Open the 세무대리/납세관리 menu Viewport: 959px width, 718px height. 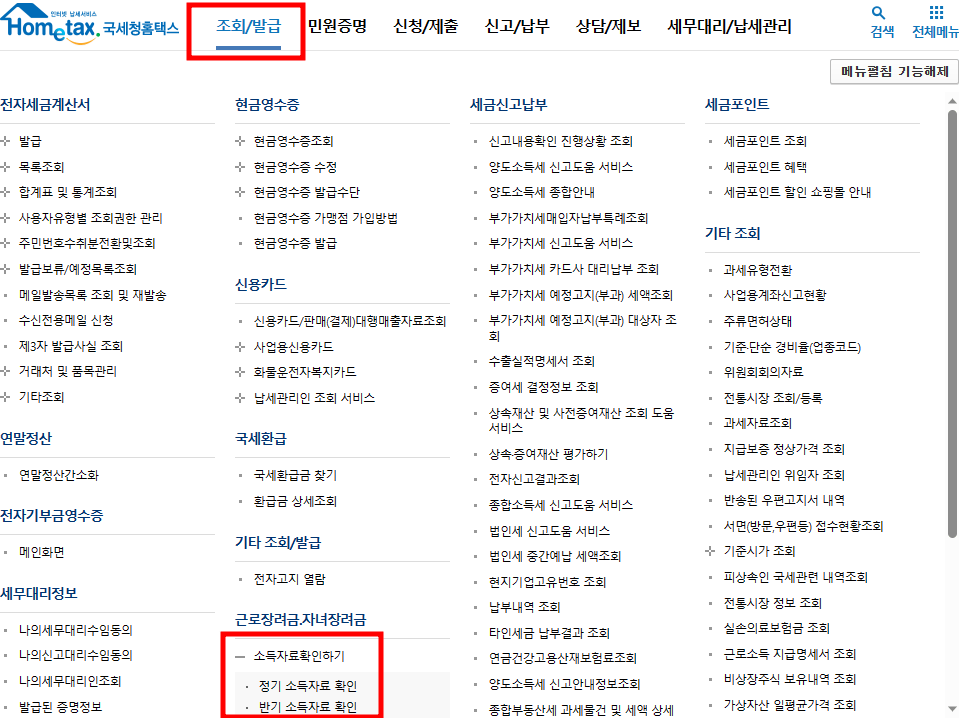click(729, 27)
